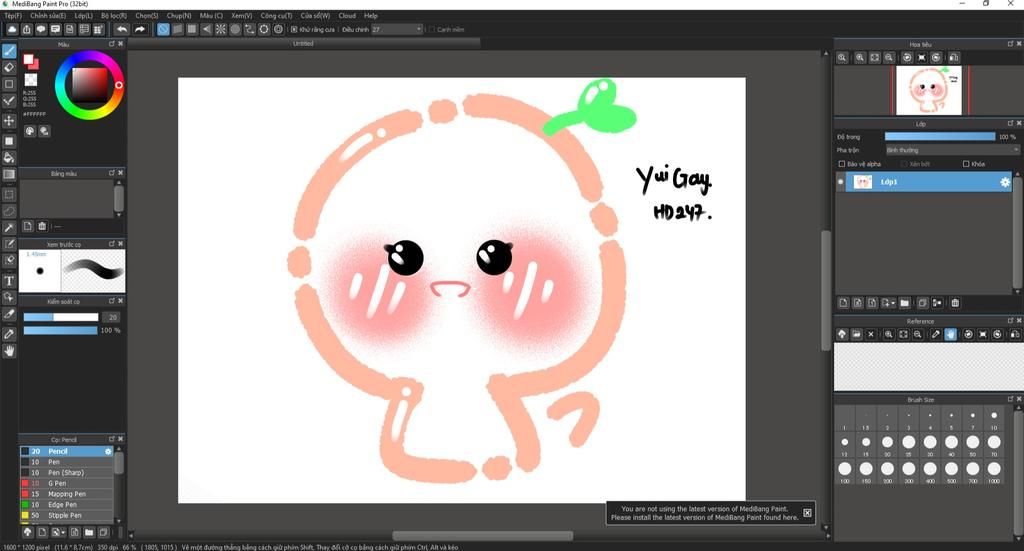Open Bộ lọc(R) filter menu
Image resolution: width=1024 pixels, height=551 pixels.
(x=114, y=16)
